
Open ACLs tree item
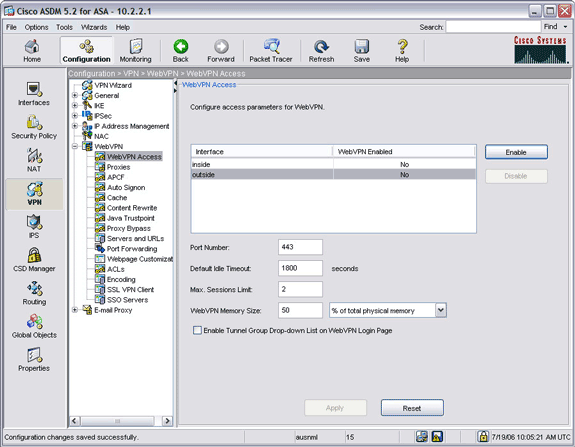tap(116, 270)
